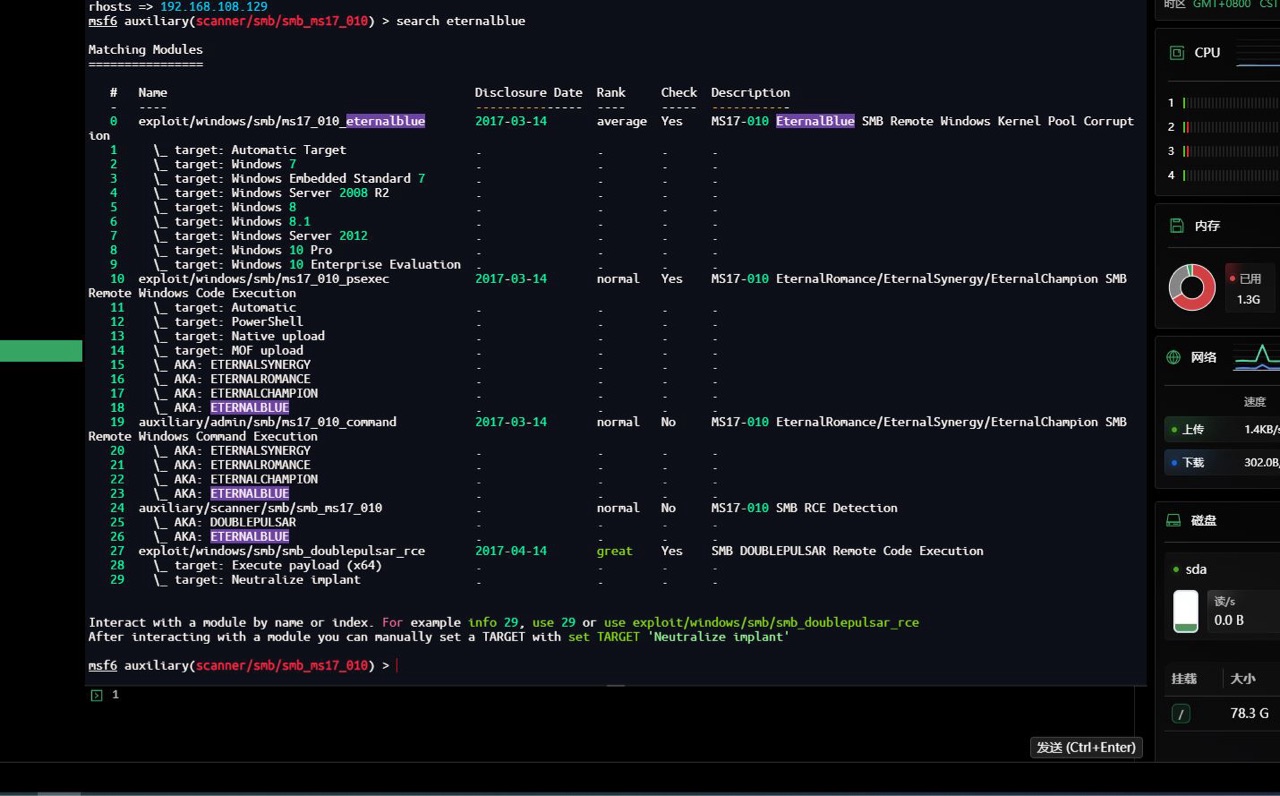Click the 2017-04-14 disclosure date
Screen dimensions: 1280x796
click(x=511, y=551)
